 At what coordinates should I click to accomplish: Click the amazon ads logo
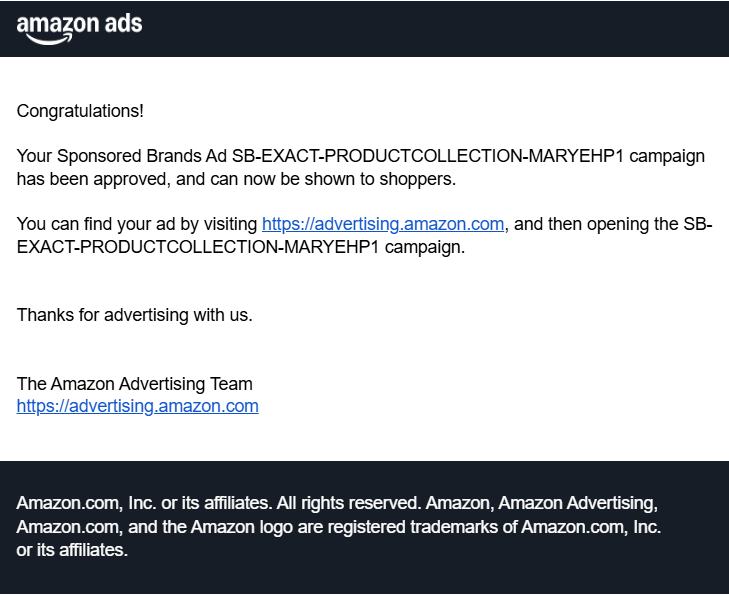(79, 27)
